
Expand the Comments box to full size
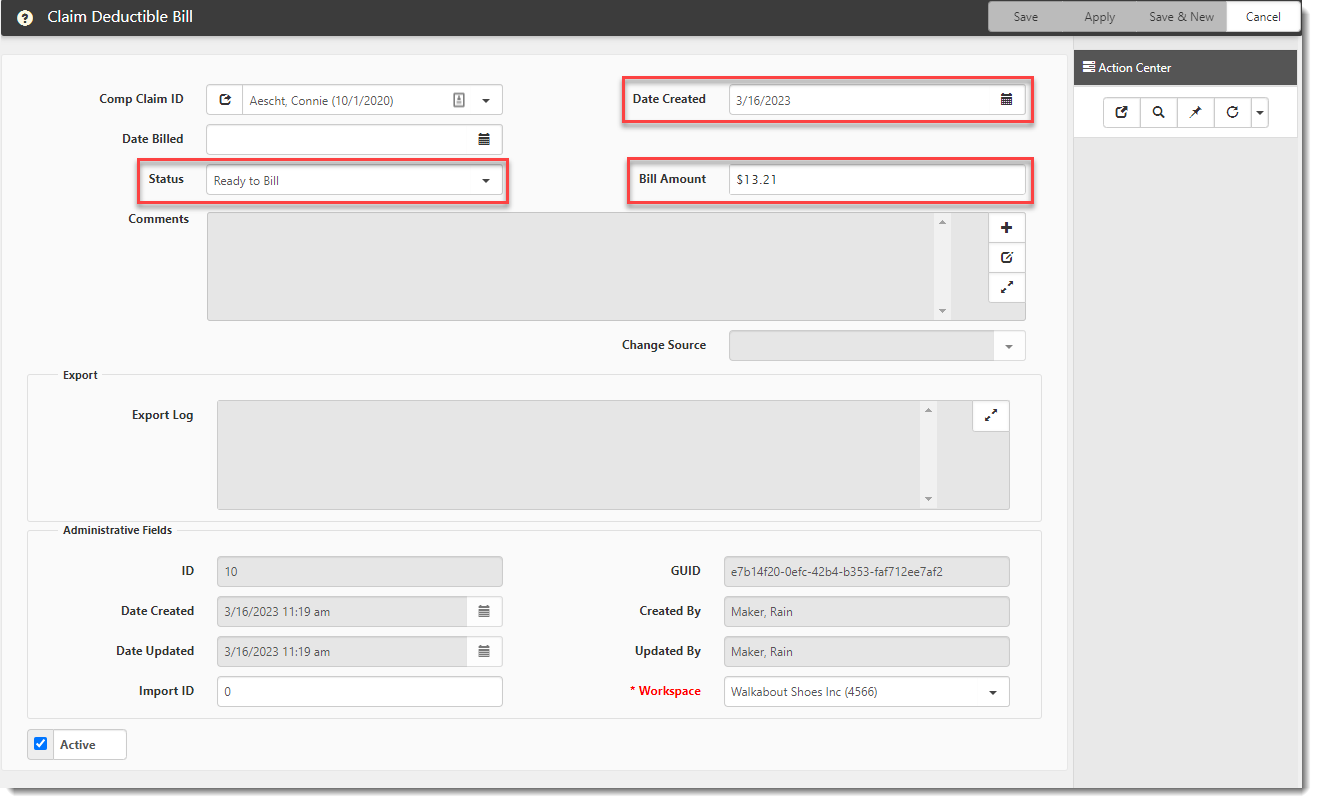(1006, 287)
